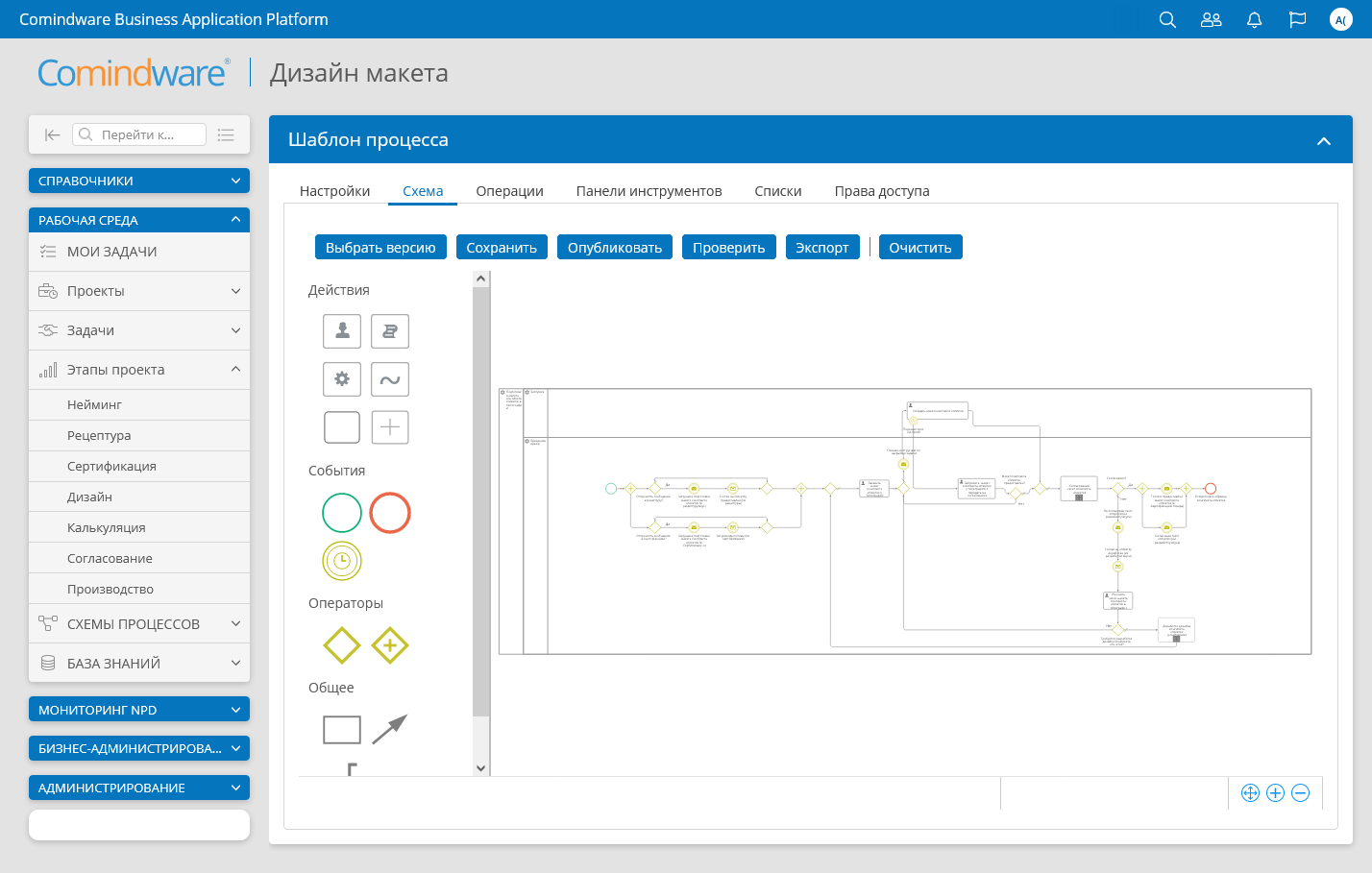Click the Выбрать версию button
Image resolution: width=1372 pixels, height=873 pixels.
(380, 247)
